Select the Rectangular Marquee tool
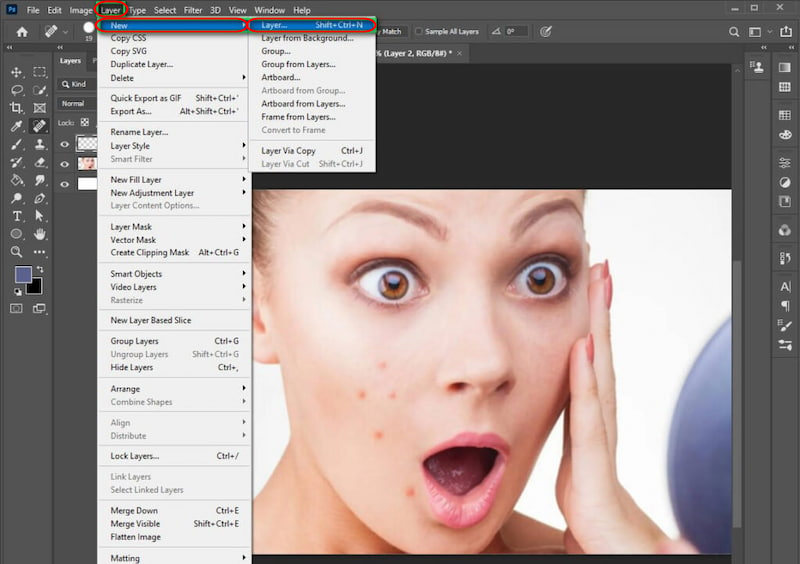The image size is (800, 564). (x=39, y=72)
